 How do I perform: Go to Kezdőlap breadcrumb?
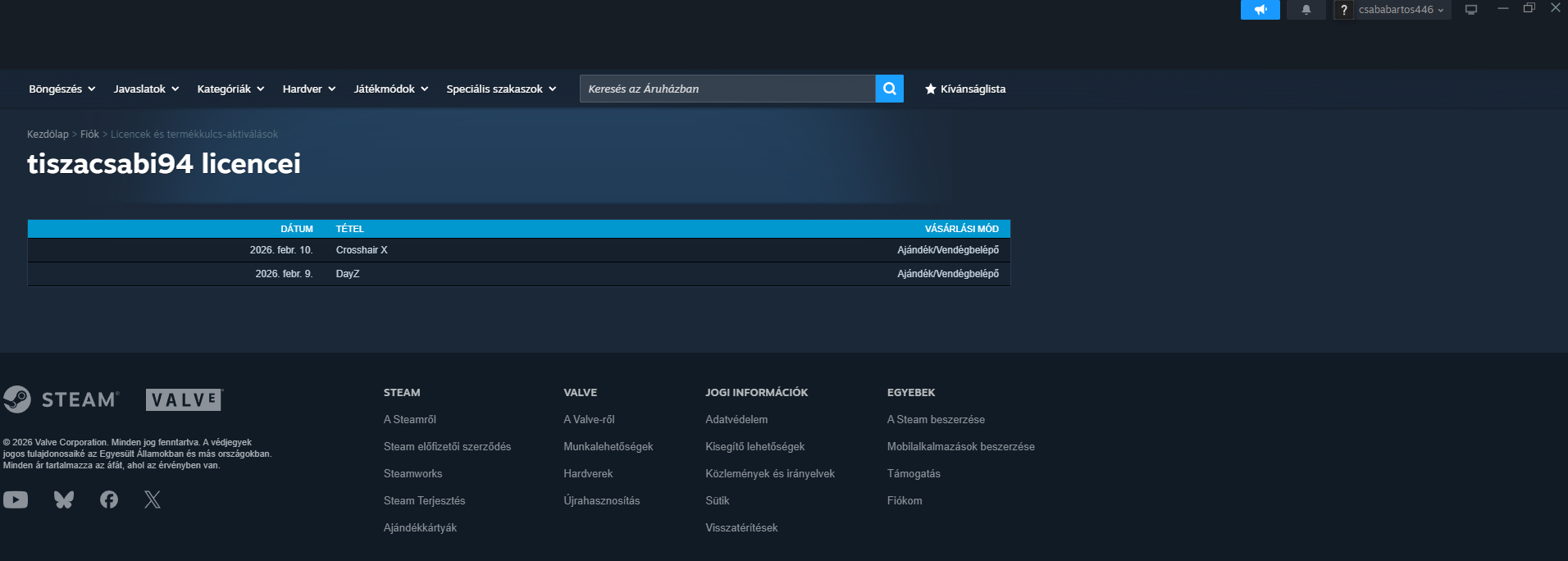pos(48,135)
